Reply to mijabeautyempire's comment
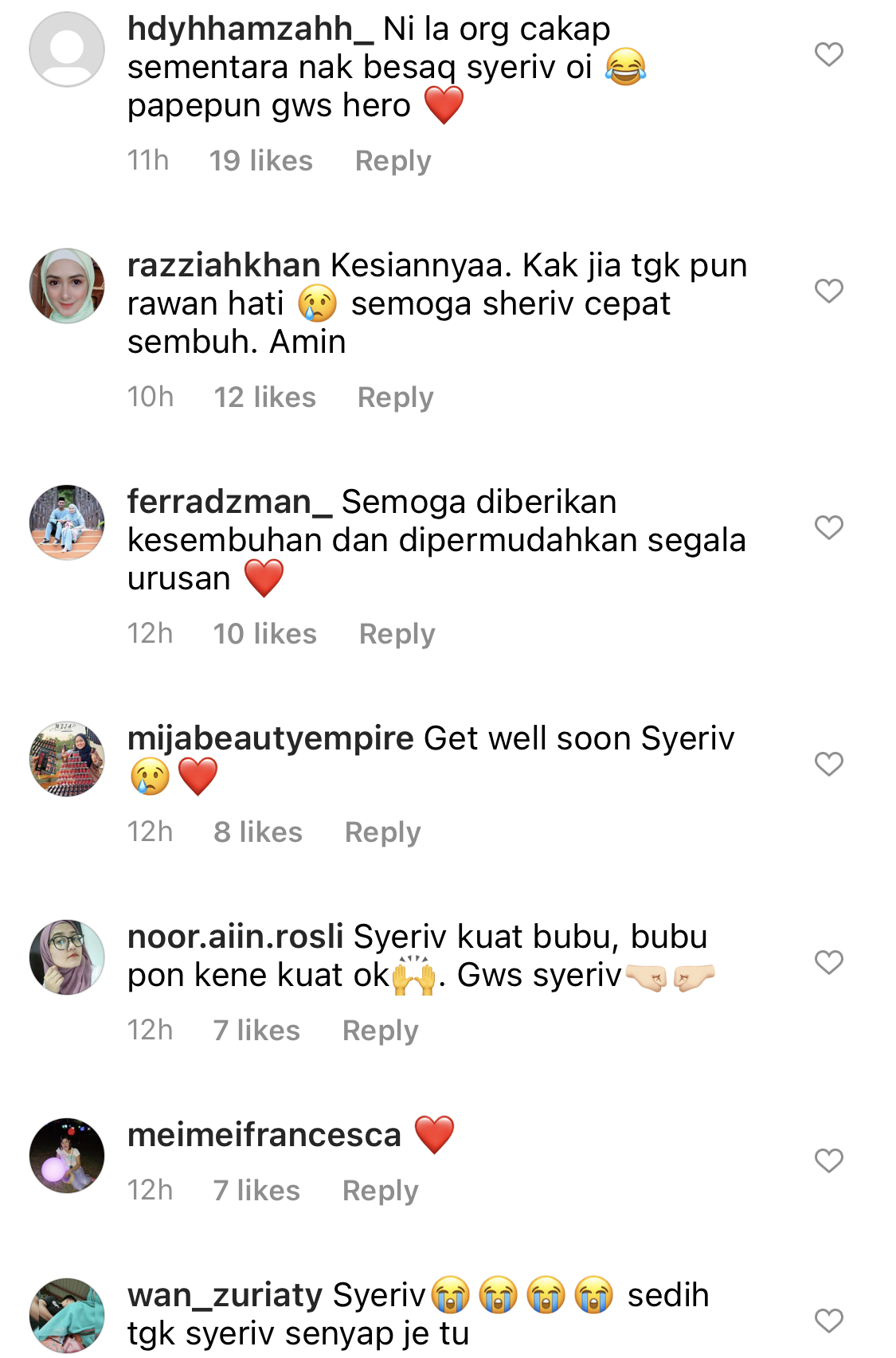This screenshot has width=896, height=1358. tap(382, 832)
